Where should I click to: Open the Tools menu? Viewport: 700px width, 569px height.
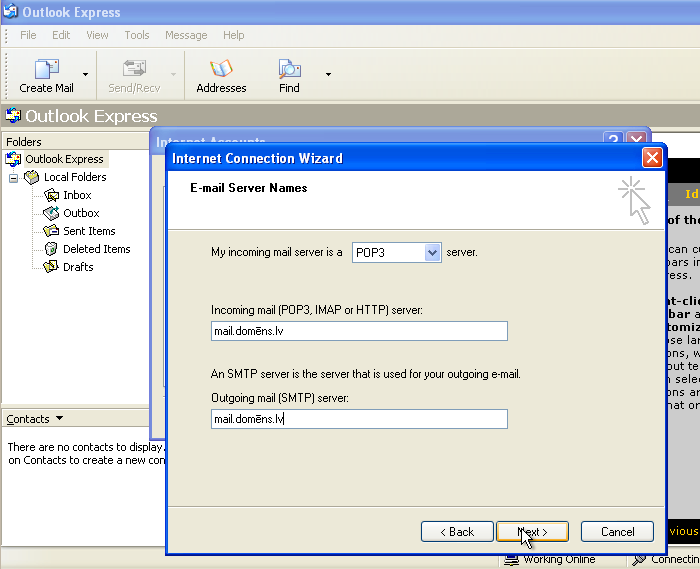[137, 35]
